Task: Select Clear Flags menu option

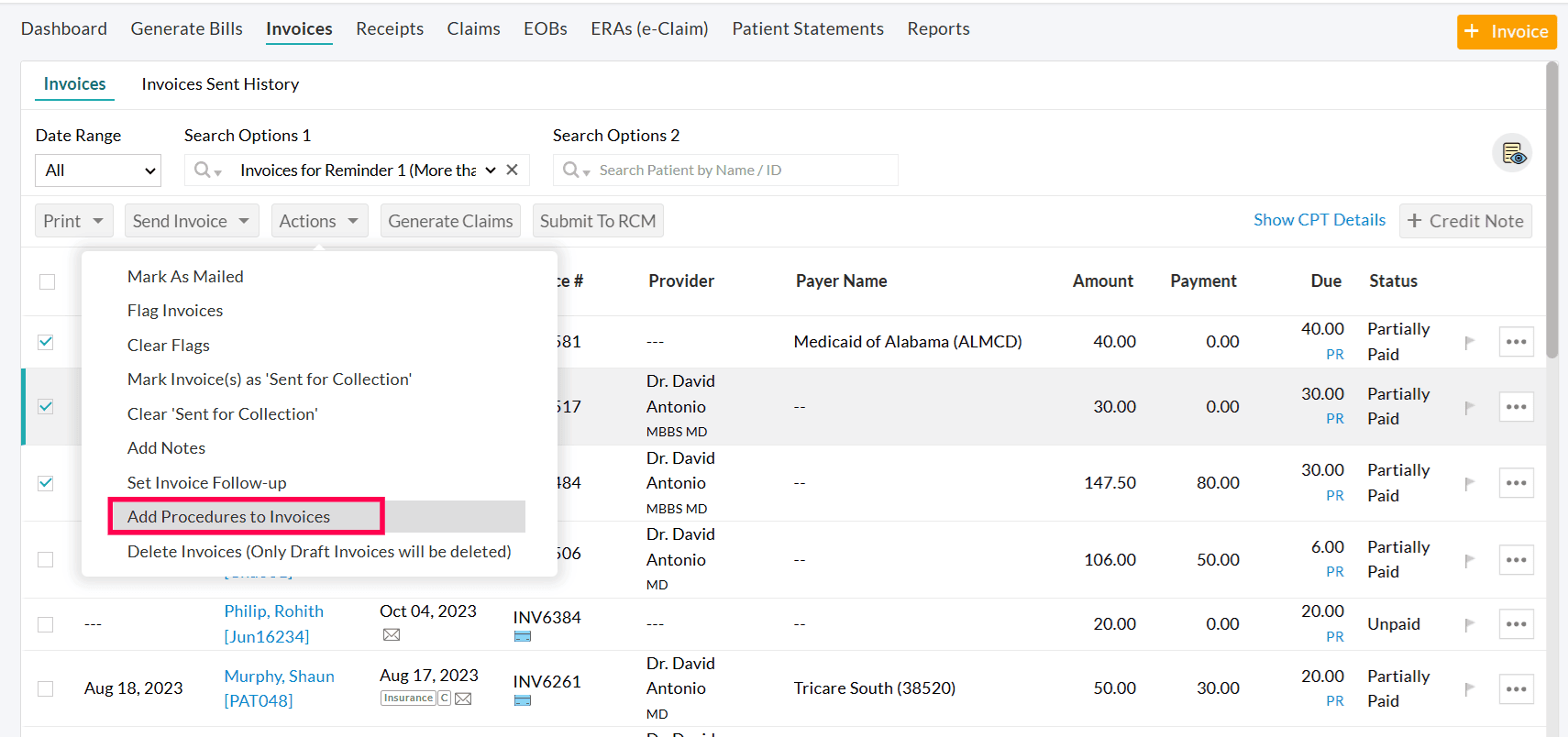Action: tap(169, 346)
